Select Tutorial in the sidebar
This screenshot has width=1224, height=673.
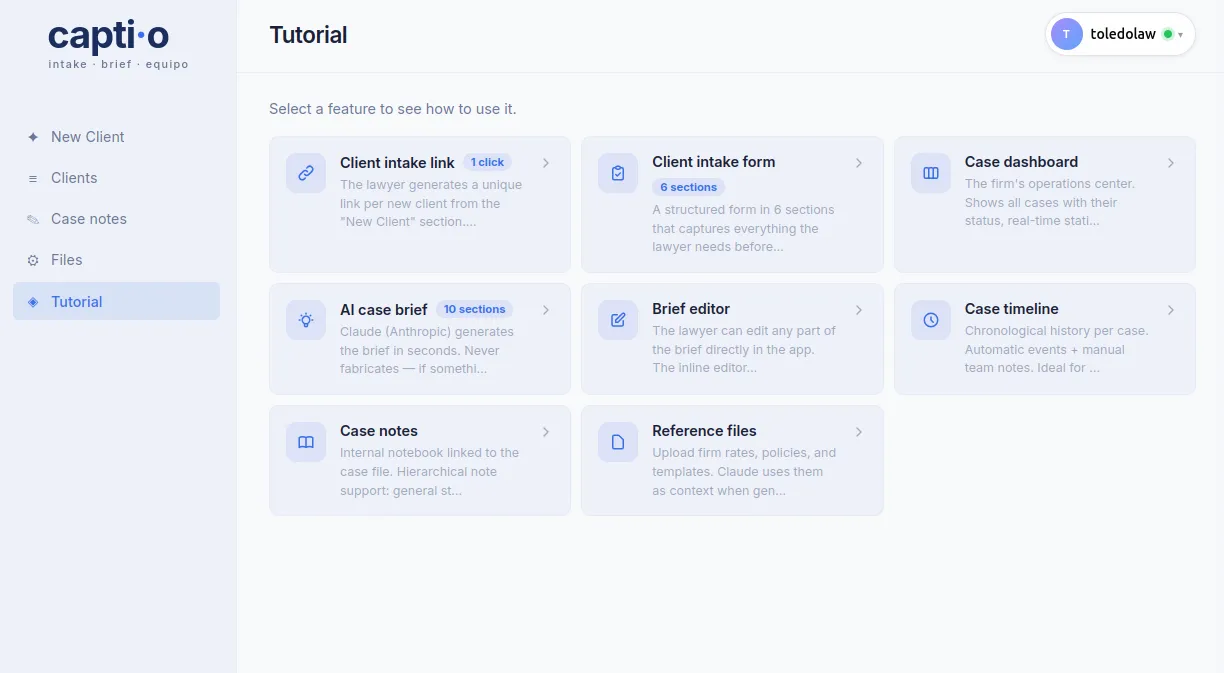coord(116,301)
